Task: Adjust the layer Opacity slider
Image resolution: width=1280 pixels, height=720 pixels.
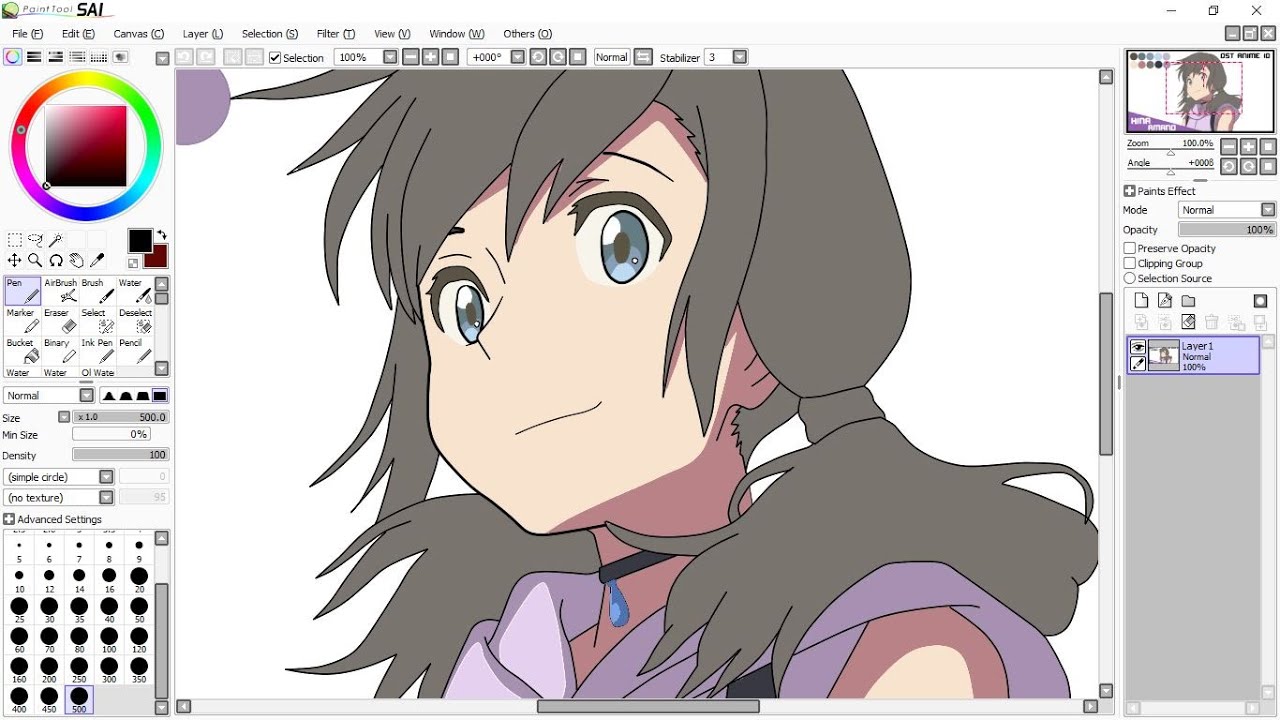Action: [1227, 230]
